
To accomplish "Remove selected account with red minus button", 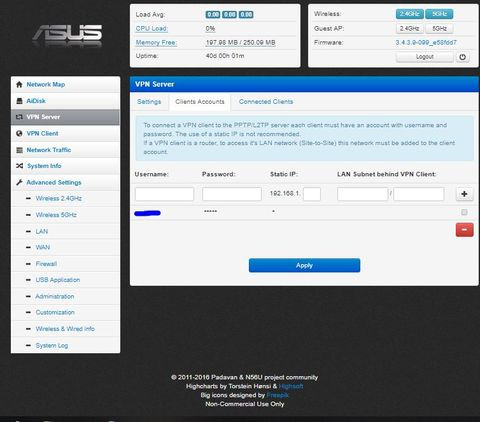I will [464, 230].
